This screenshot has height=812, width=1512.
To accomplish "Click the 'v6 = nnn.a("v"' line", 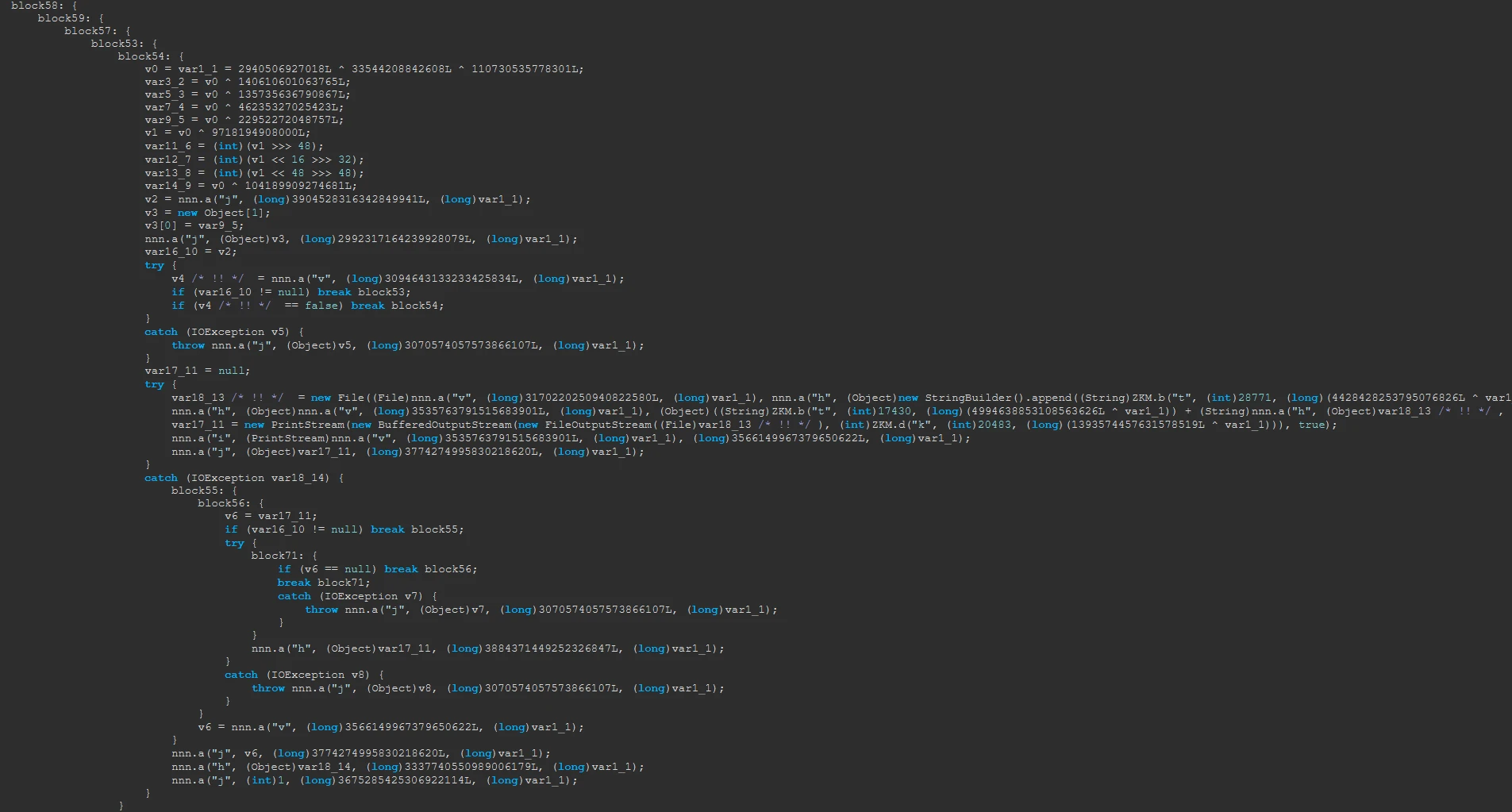I will tap(391, 727).
